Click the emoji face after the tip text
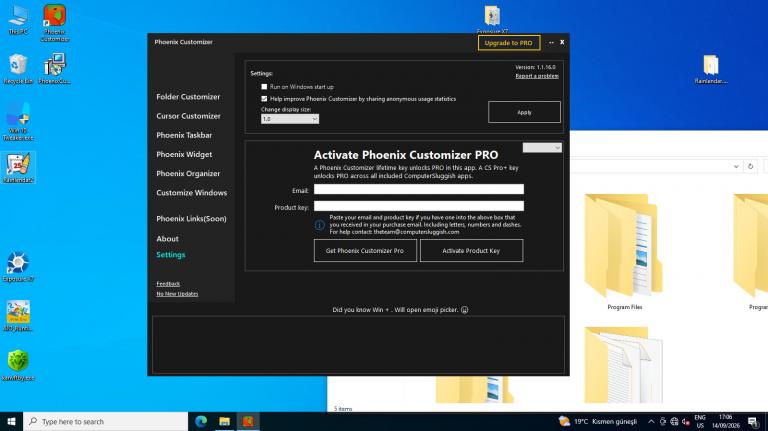 [x=464, y=310]
